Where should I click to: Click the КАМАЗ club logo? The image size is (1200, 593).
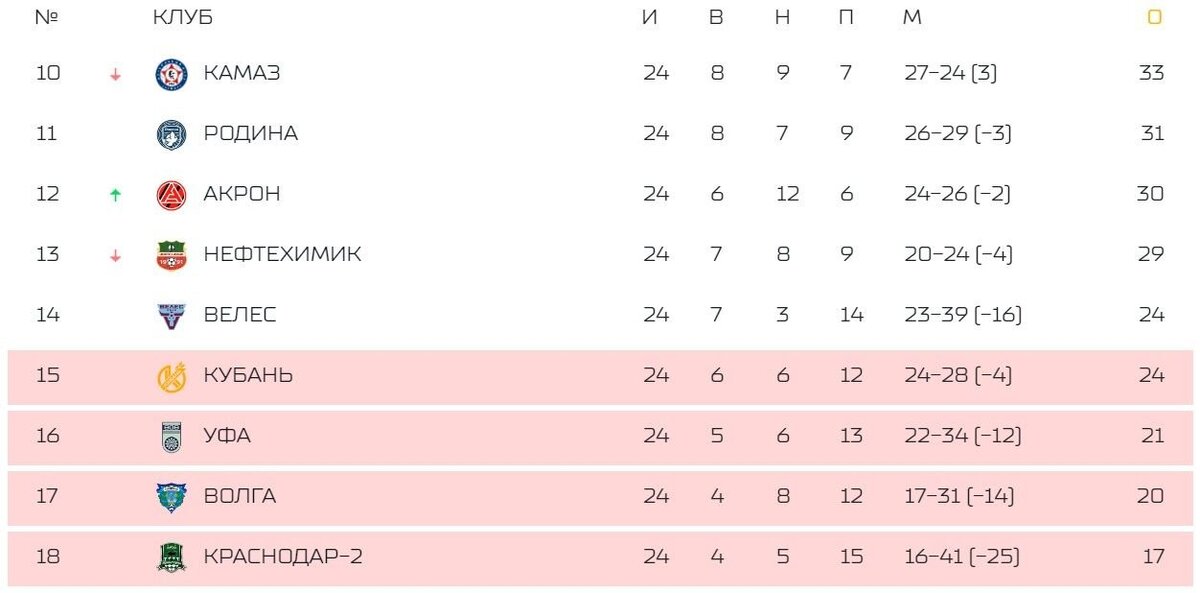(171, 74)
